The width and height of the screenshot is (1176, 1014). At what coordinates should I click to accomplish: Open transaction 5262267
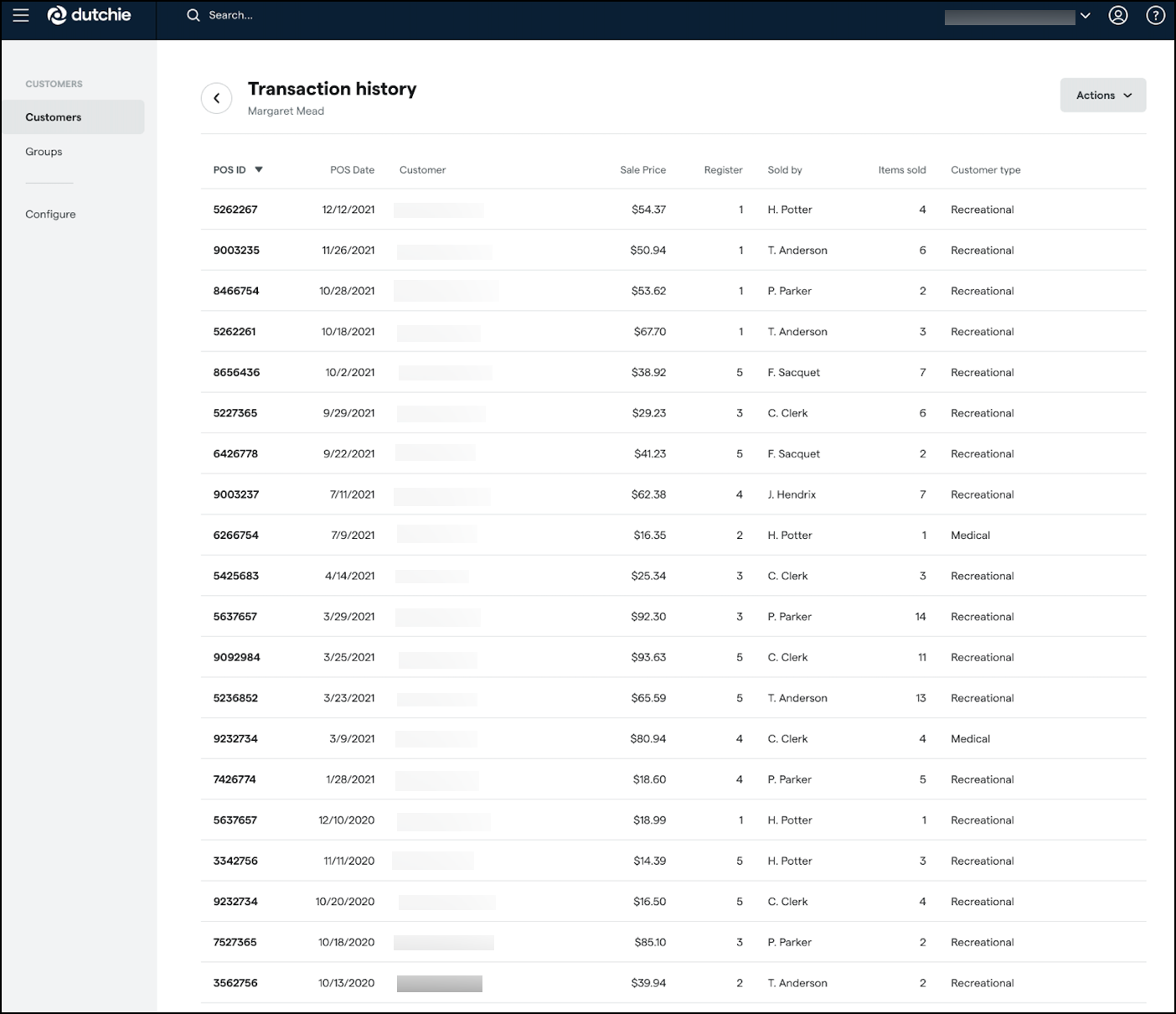tap(235, 209)
